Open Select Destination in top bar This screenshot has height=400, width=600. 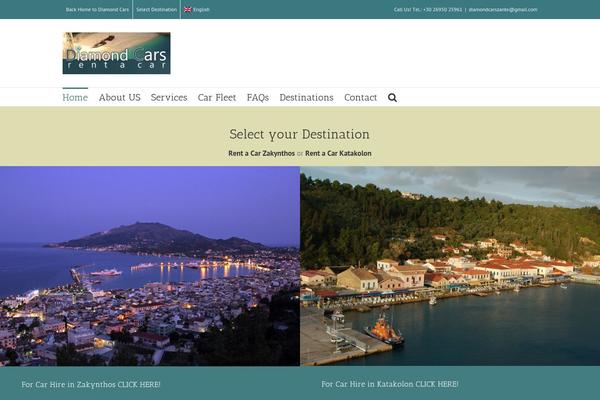[157, 10]
